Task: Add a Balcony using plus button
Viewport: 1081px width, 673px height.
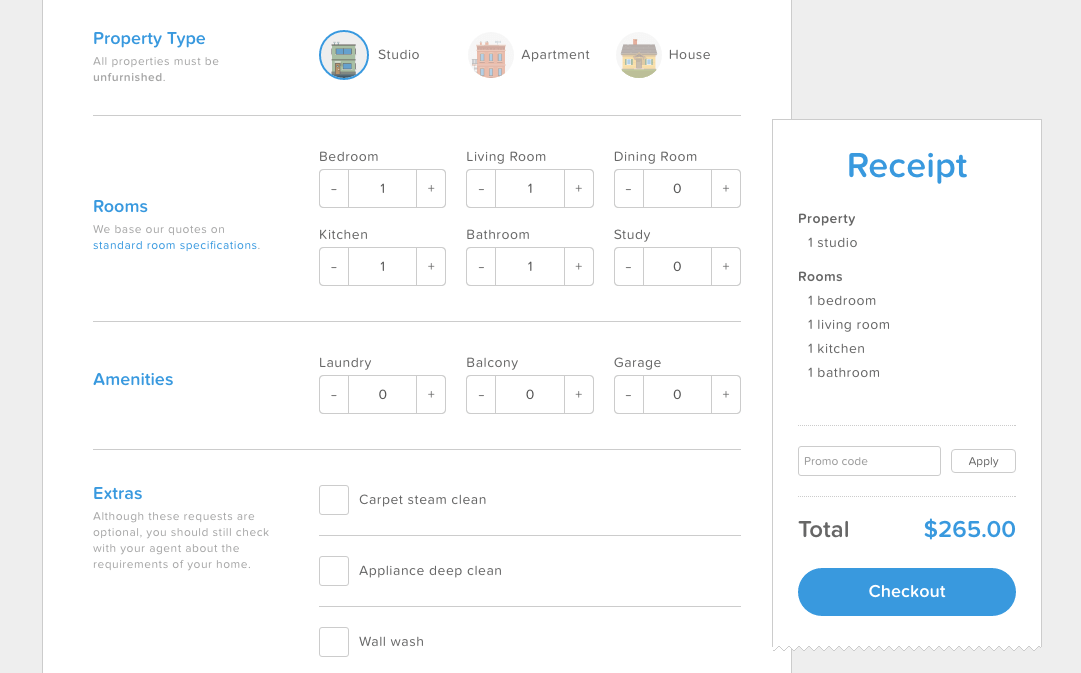Action: (x=578, y=395)
